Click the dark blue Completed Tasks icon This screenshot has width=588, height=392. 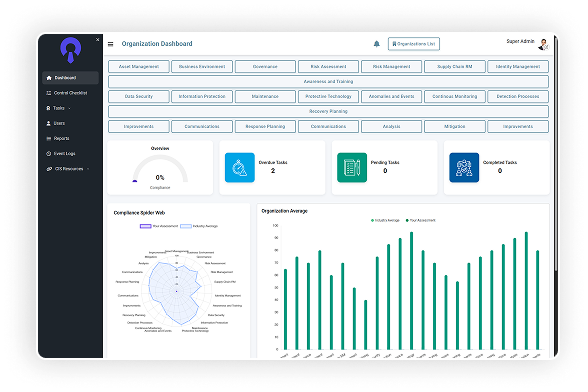464,168
